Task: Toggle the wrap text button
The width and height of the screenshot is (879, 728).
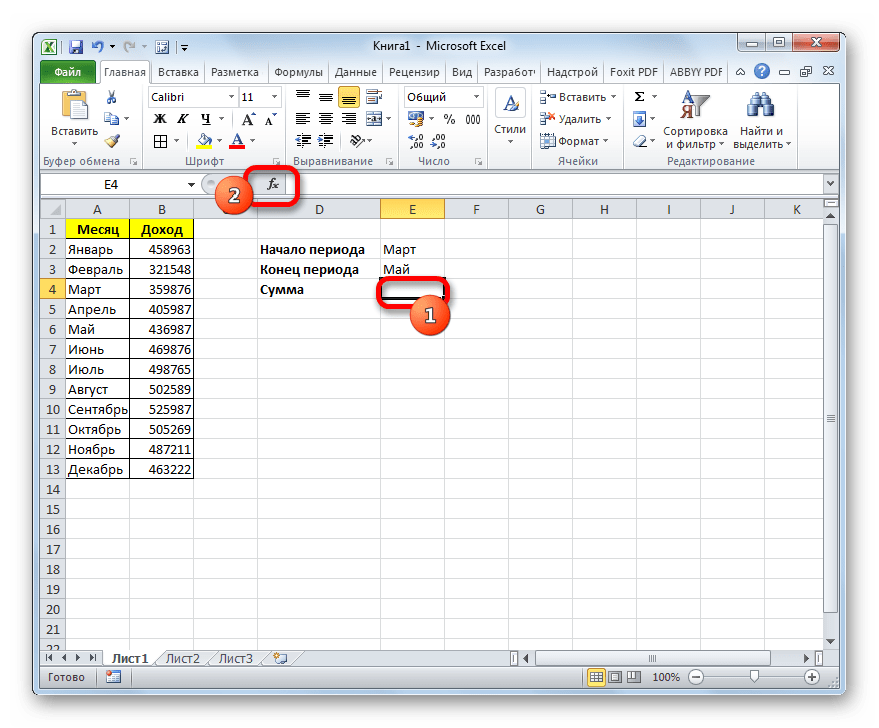Action: point(373,97)
